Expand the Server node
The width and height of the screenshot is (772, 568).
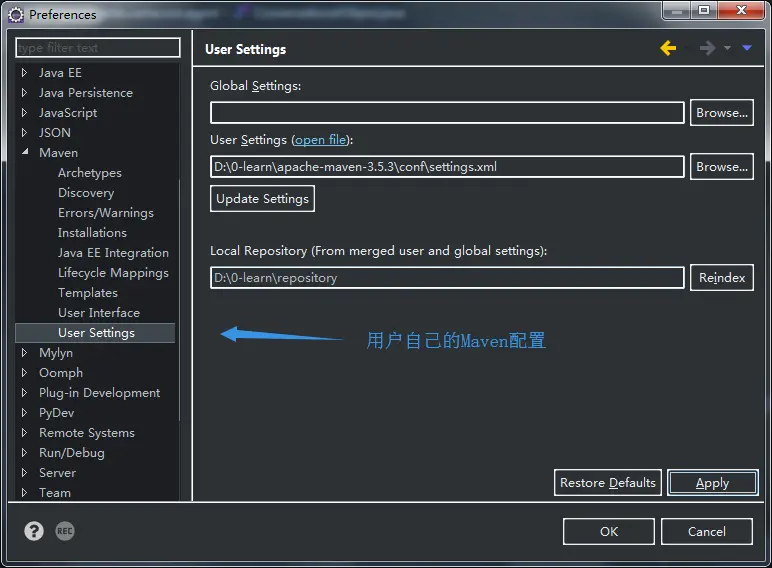coord(24,473)
